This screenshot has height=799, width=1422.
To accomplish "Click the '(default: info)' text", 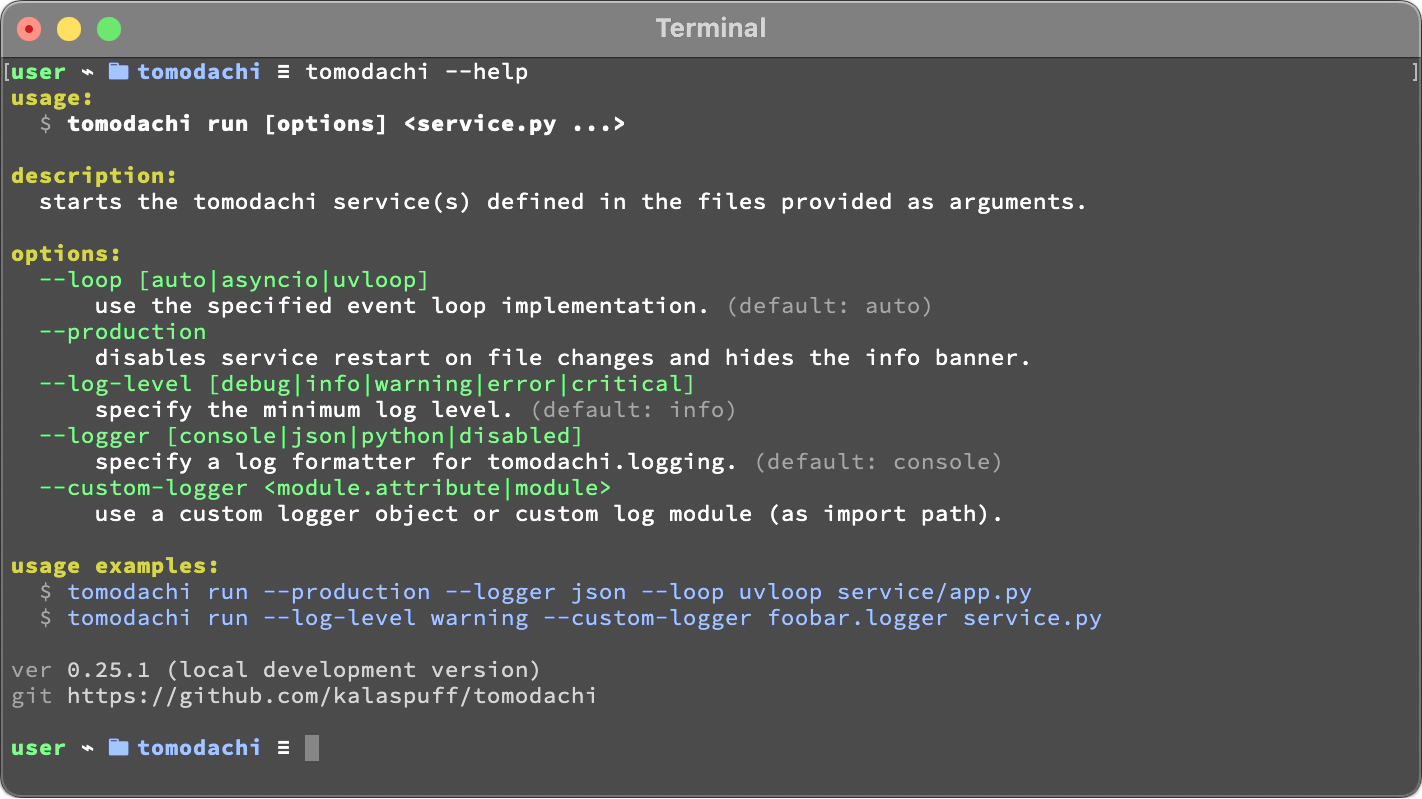I will point(634,410).
